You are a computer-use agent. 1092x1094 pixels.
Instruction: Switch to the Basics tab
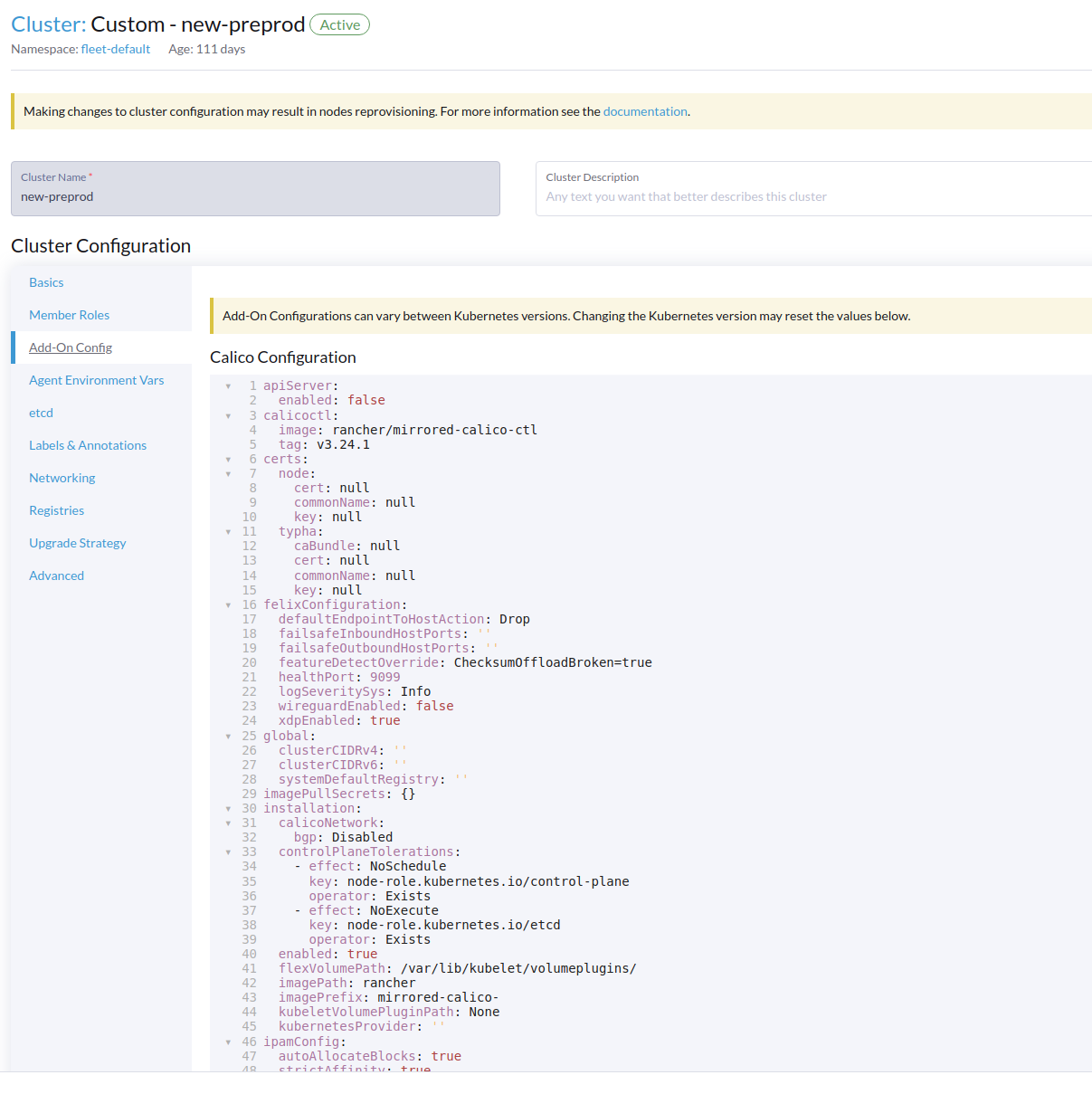(x=46, y=281)
